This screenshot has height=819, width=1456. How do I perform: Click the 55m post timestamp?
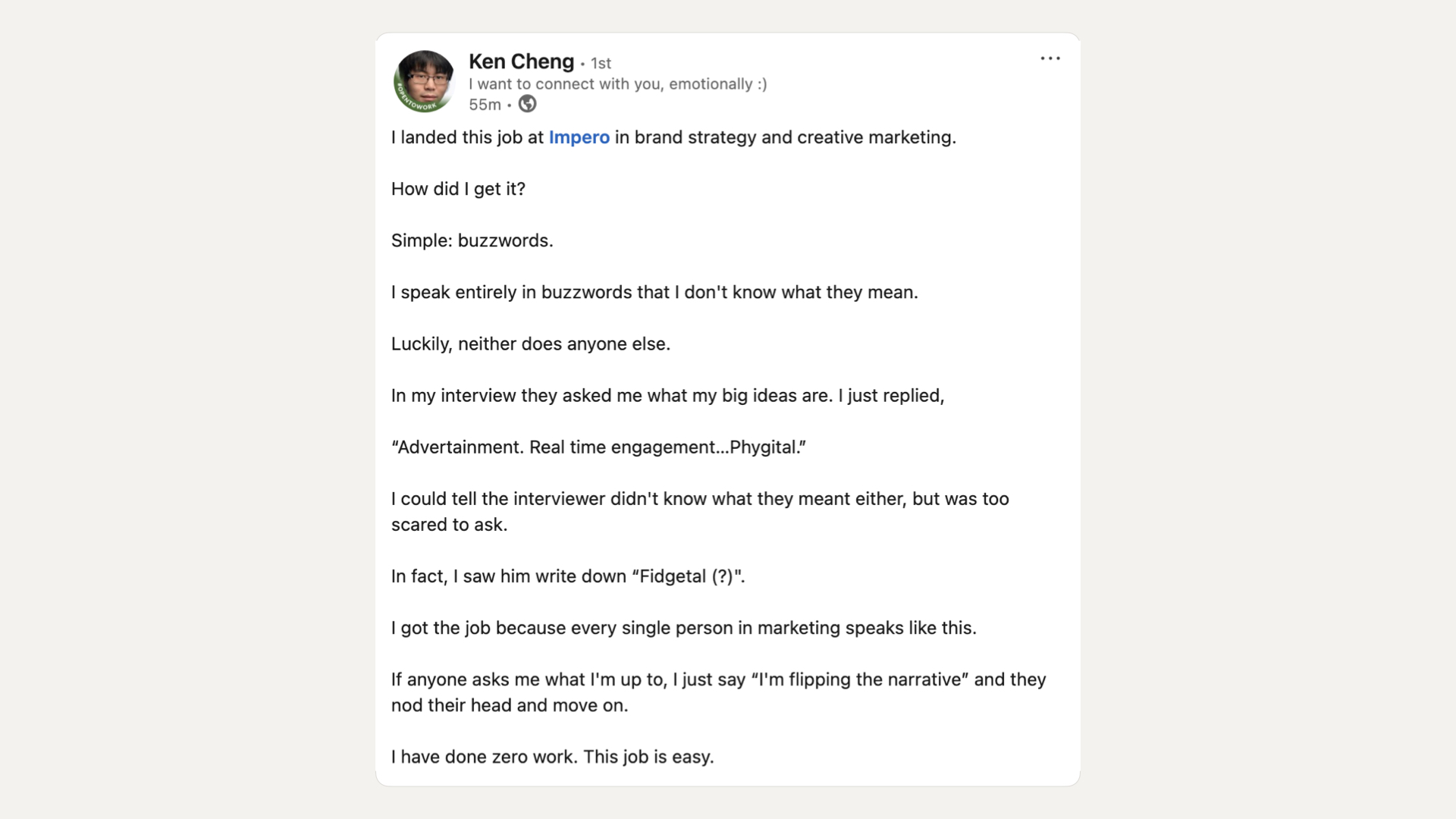click(485, 105)
